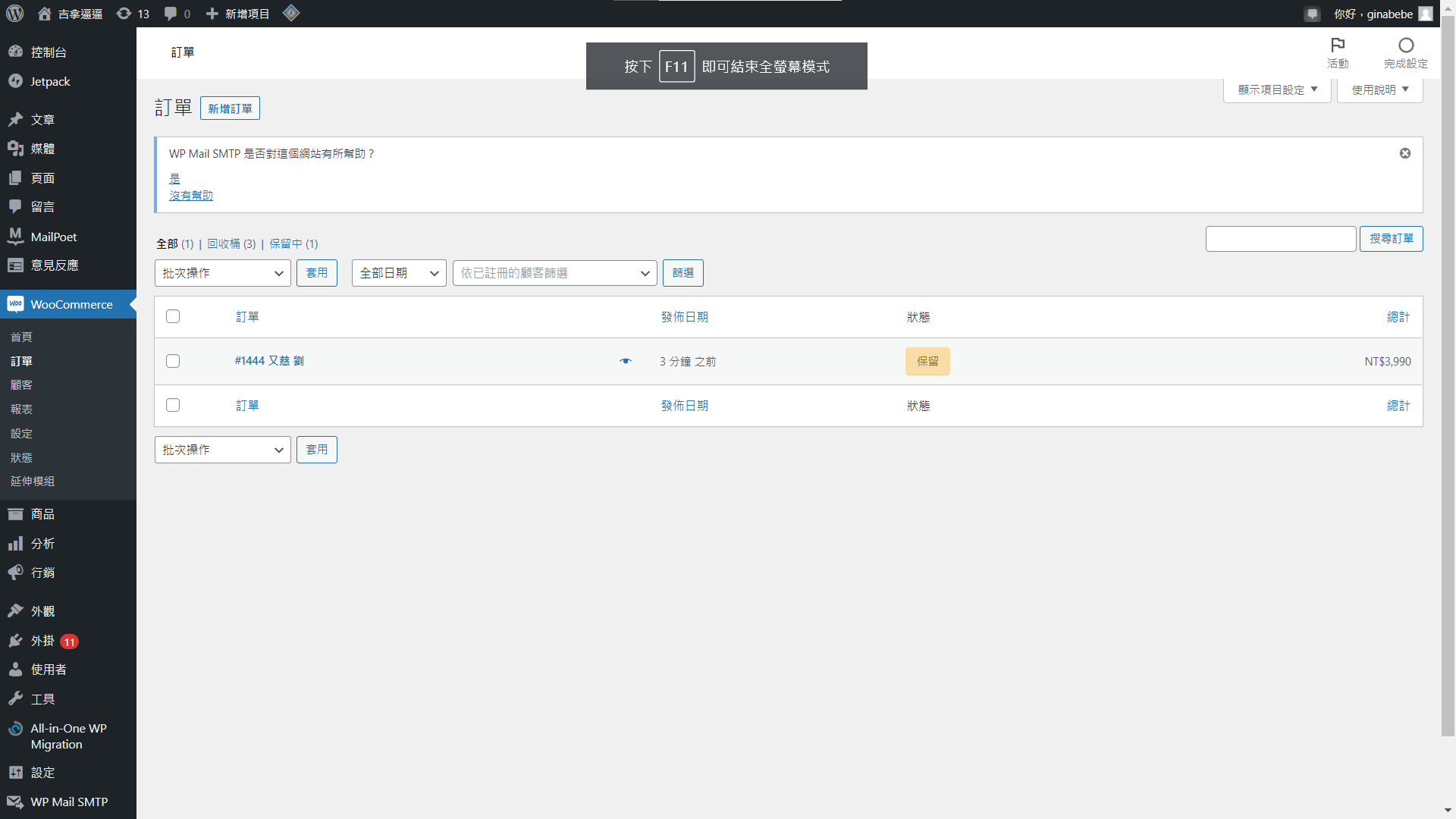Preview order #1444 with eye icon

[x=626, y=361]
